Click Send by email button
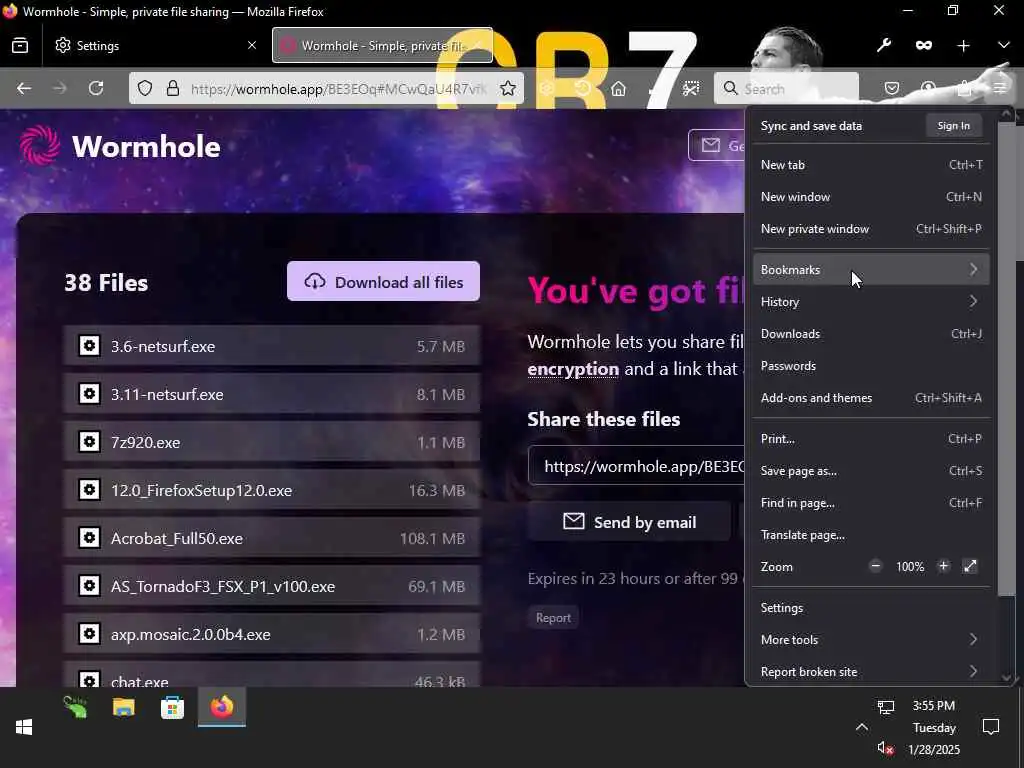Screen dimensions: 1024x768 [630, 522]
